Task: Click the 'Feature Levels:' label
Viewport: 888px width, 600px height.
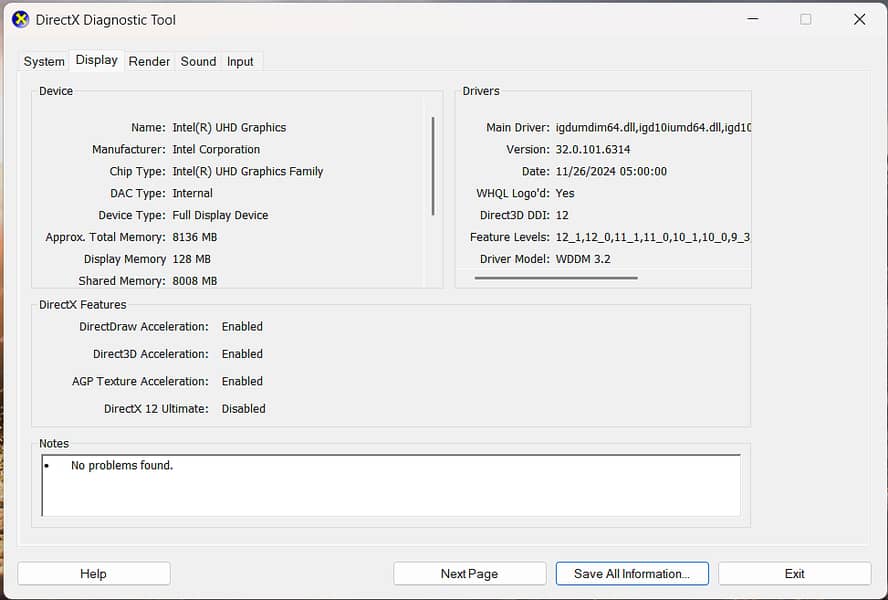Action: click(510, 237)
